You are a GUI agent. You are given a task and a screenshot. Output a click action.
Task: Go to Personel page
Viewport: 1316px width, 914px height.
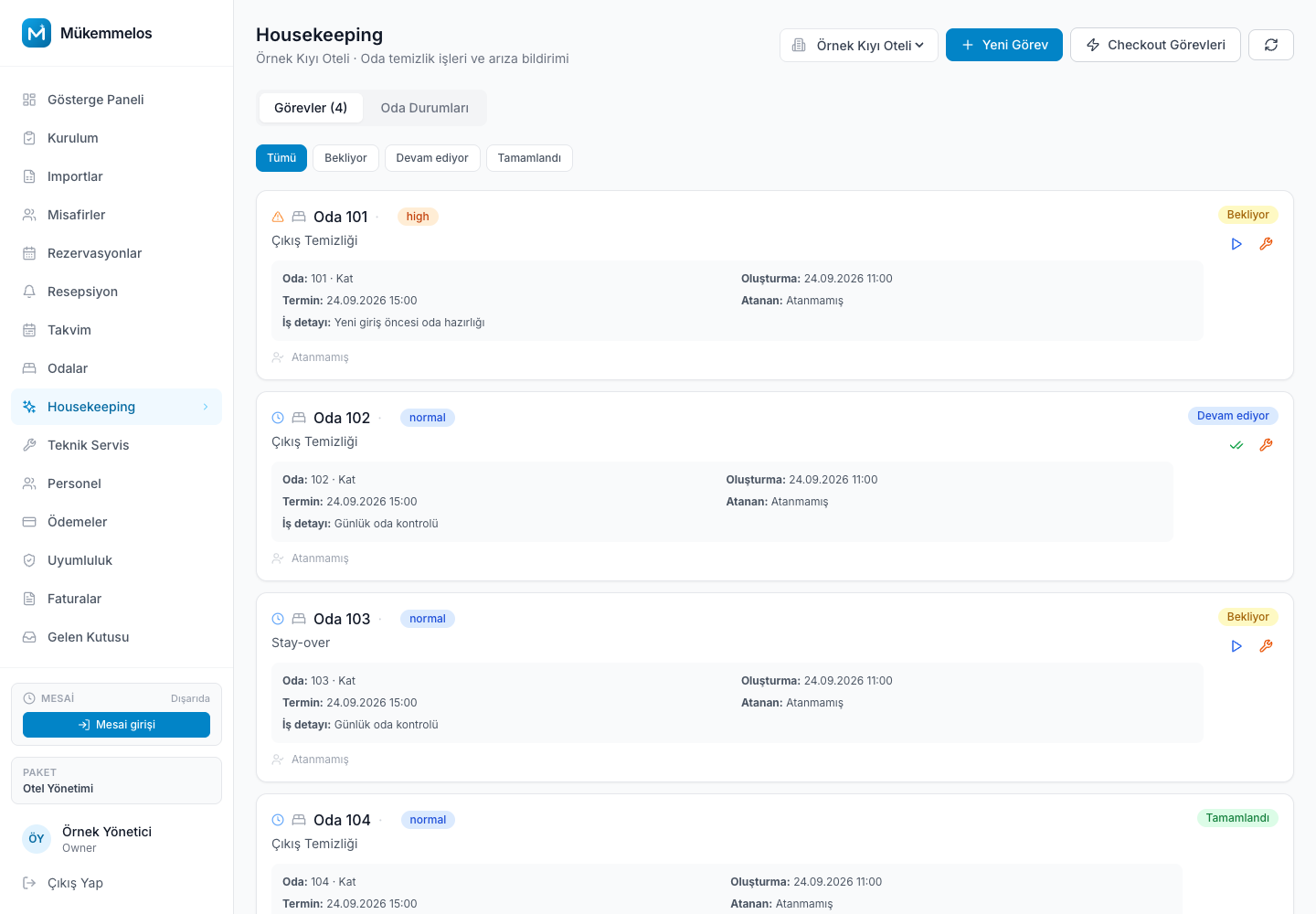click(x=117, y=484)
